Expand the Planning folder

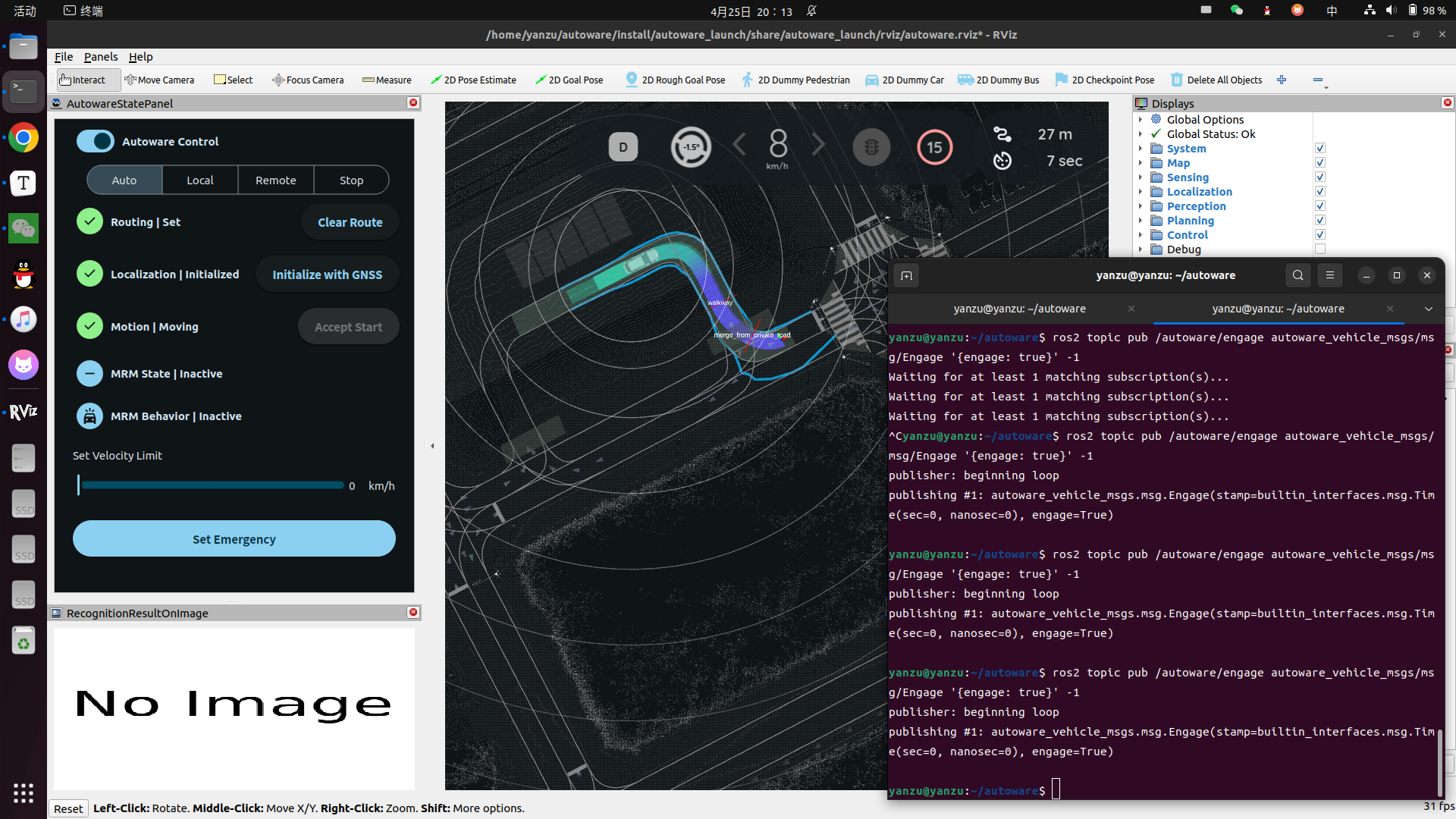[1140, 221]
